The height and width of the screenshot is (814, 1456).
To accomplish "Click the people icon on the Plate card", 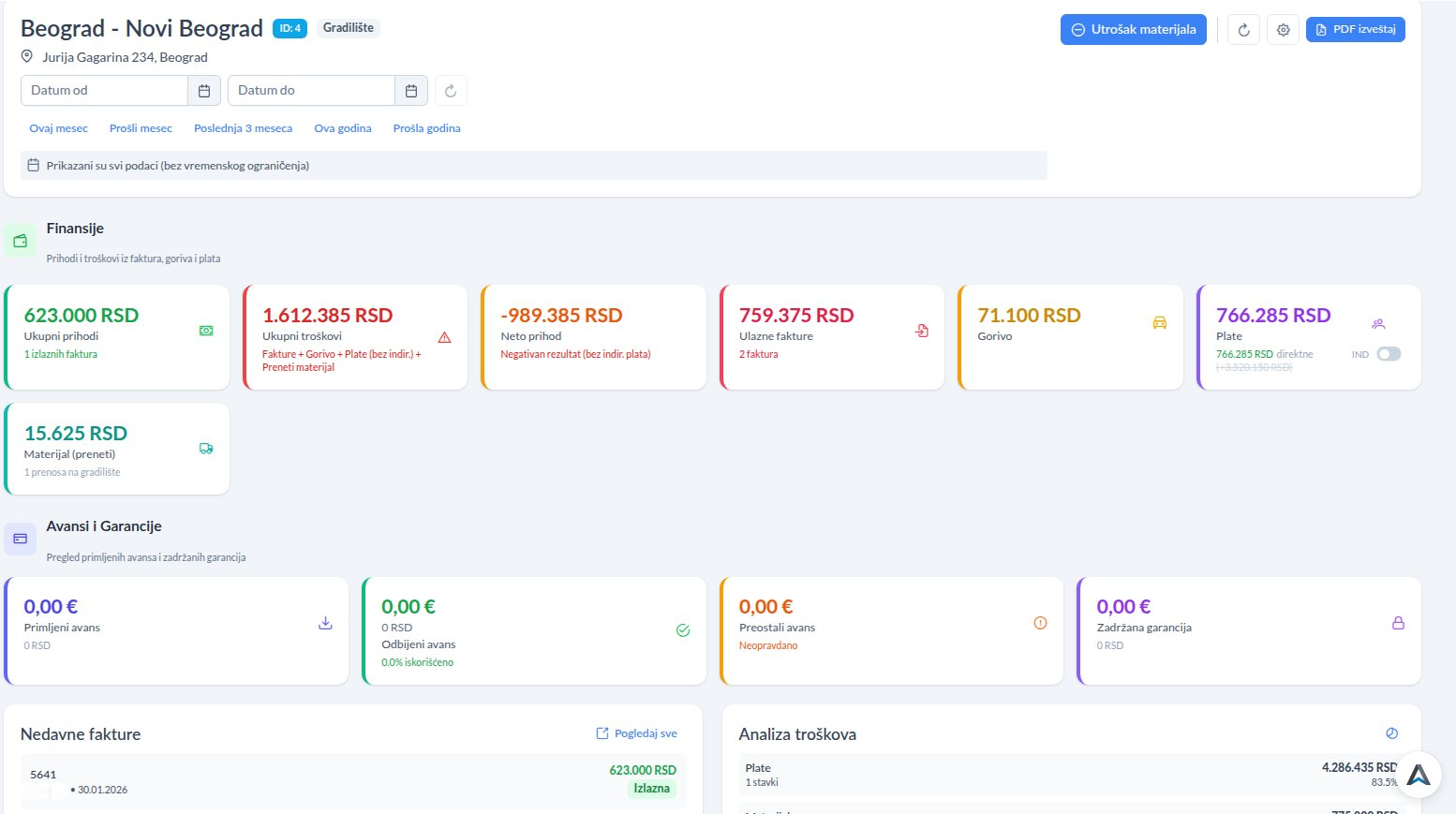I will [1378, 322].
